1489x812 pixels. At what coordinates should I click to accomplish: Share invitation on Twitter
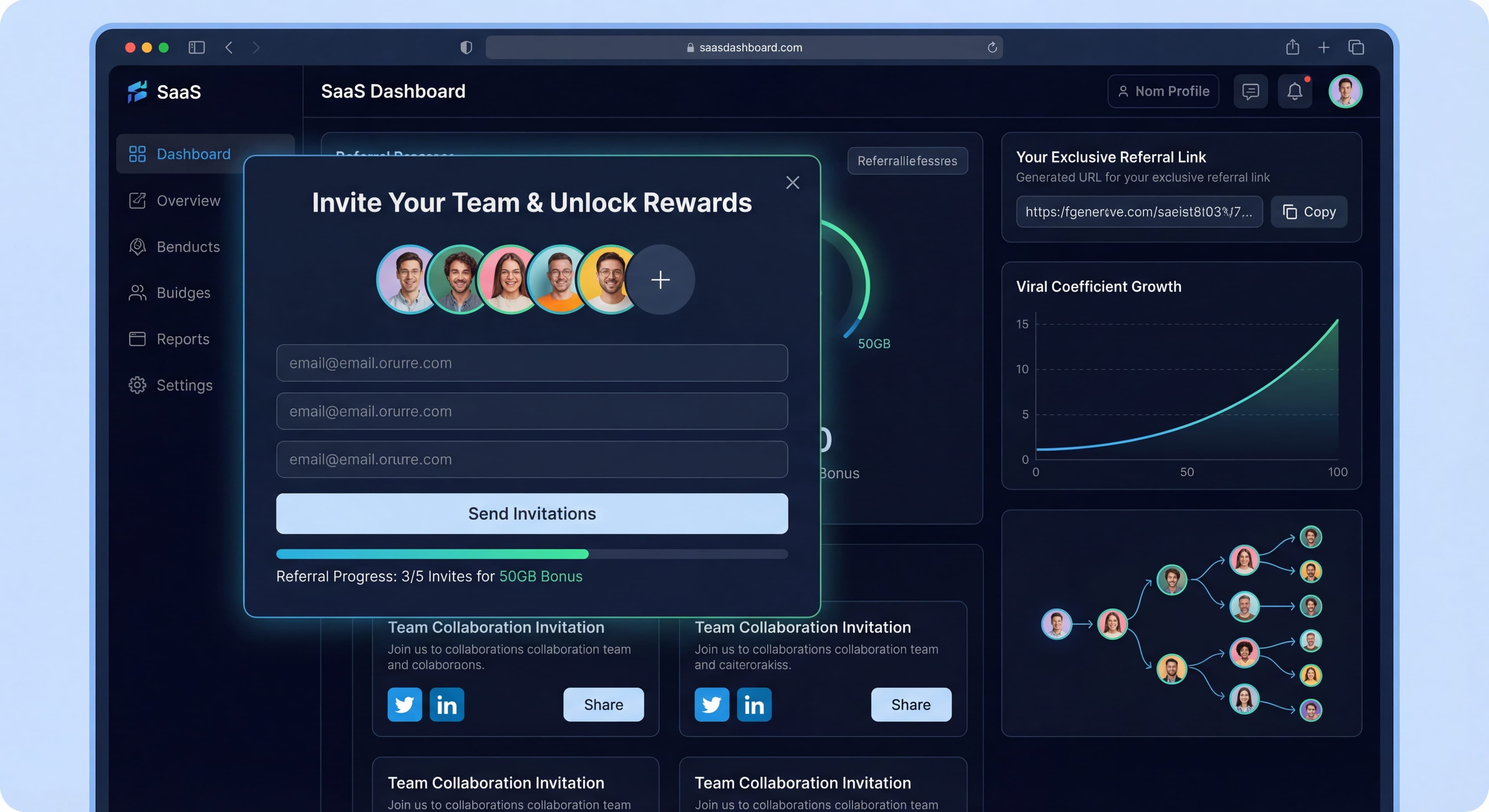pyautogui.click(x=404, y=705)
